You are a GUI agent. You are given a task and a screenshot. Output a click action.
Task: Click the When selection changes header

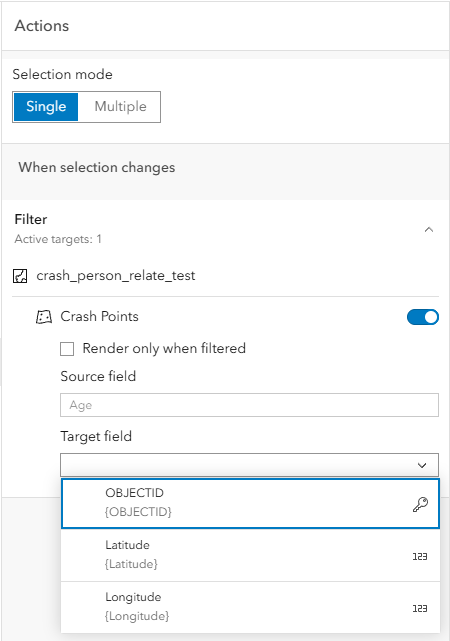tap(97, 168)
